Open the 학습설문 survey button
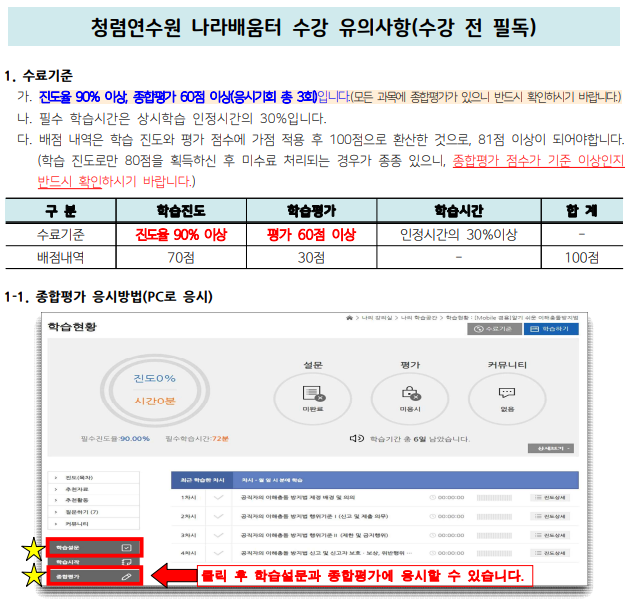The height and width of the screenshot is (602, 627). (94, 548)
